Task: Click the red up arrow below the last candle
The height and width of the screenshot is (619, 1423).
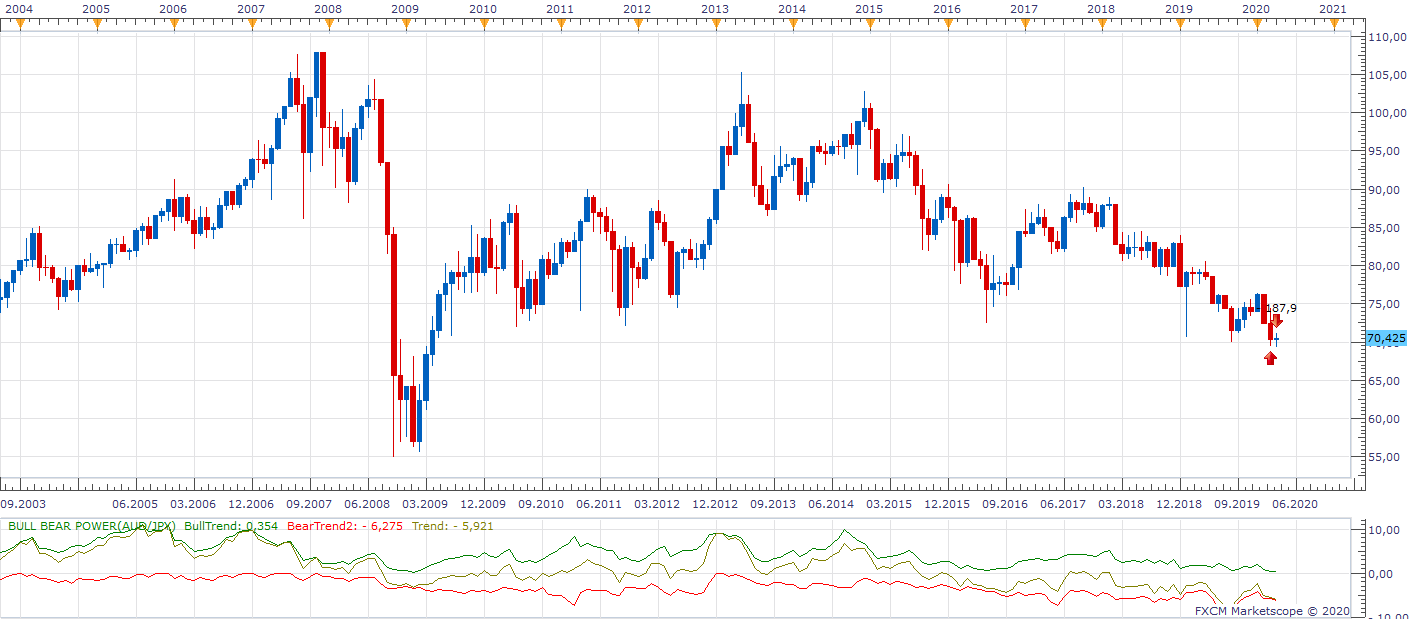Action: pyautogui.click(x=1271, y=358)
